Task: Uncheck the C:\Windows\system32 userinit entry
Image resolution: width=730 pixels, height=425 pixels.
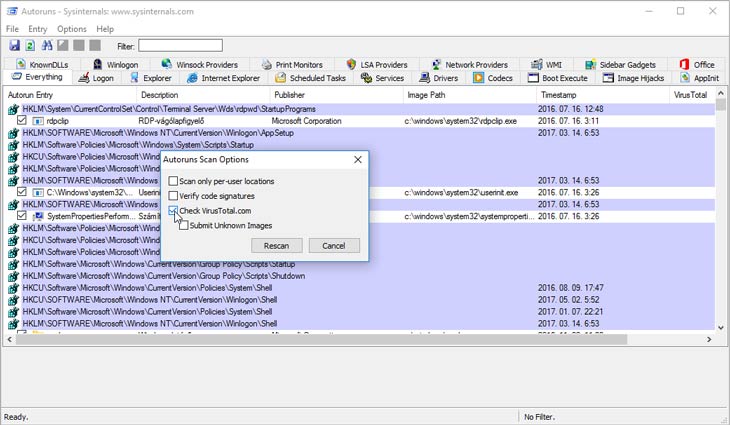Action: (21, 192)
